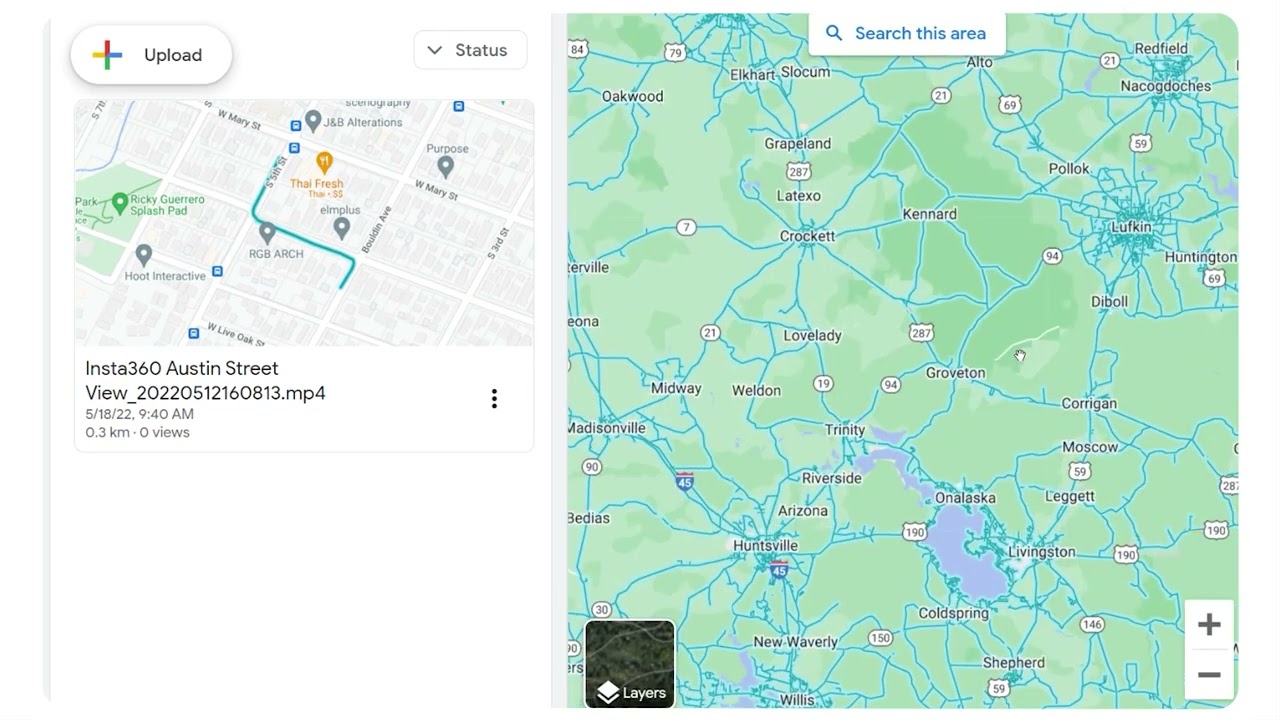Image resolution: width=1280 pixels, height=720 pixels.
Task: Open the three-dot menu for Insta360 video
Action: pyautogui.click(x=494, y=399)
